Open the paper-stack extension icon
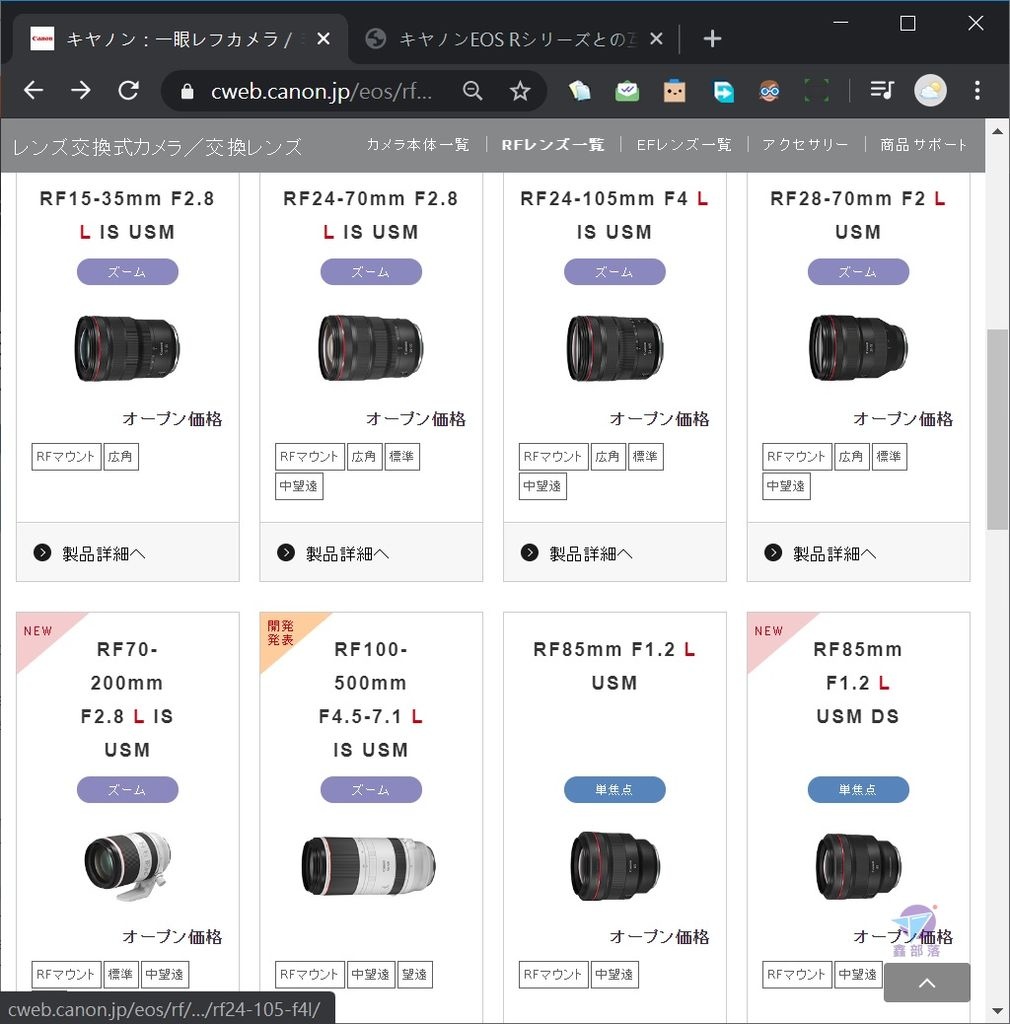This screenshot has height=1024, width=1010. 579,91
